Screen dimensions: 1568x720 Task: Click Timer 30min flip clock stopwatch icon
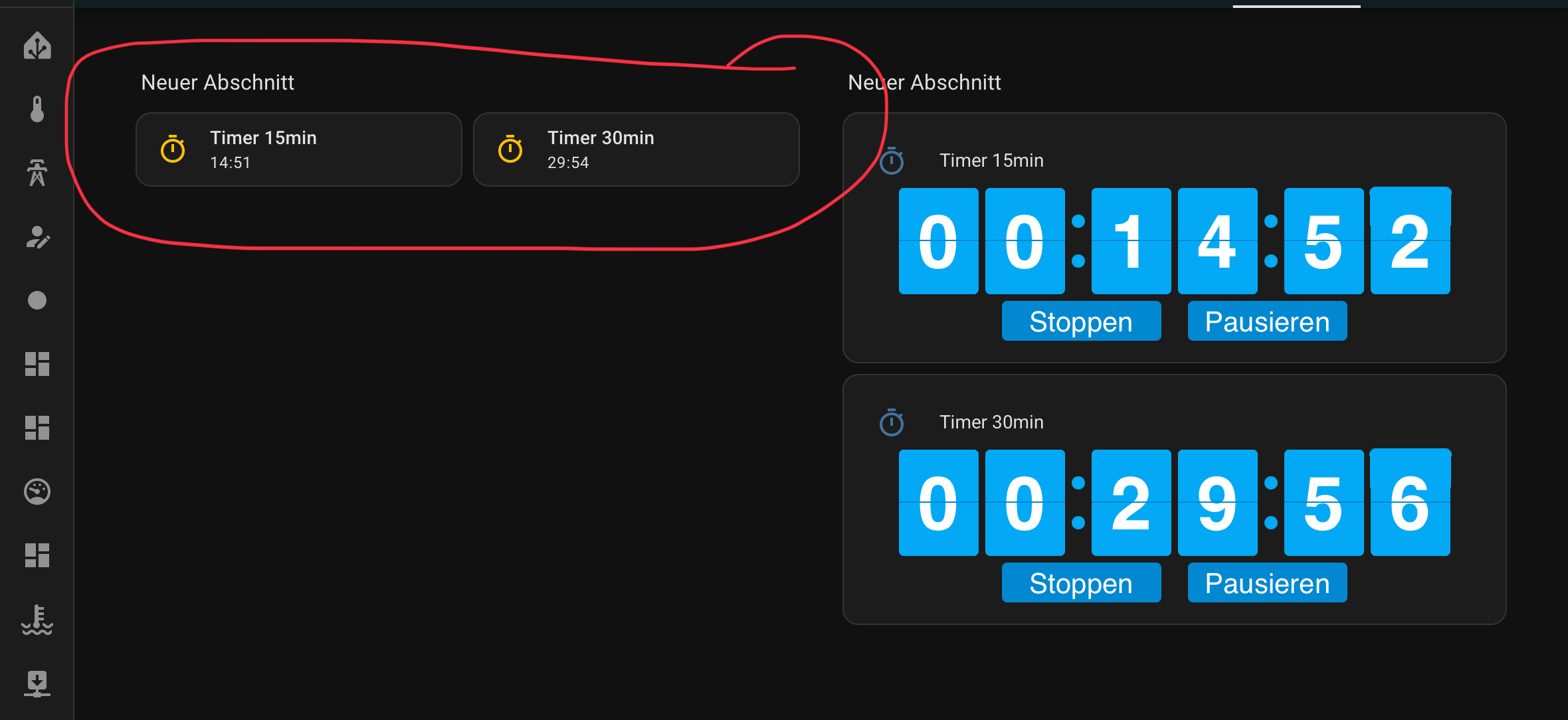(892, 422)
